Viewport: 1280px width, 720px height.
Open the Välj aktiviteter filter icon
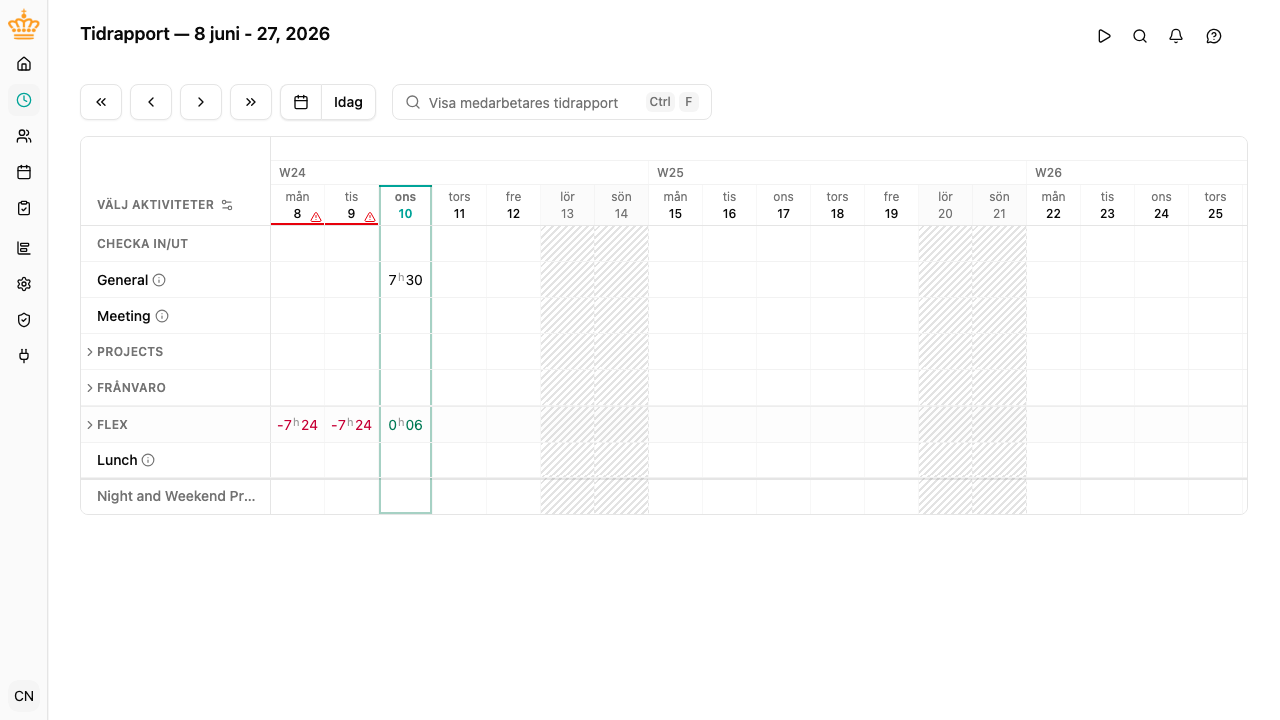click(x=227, y=205)
